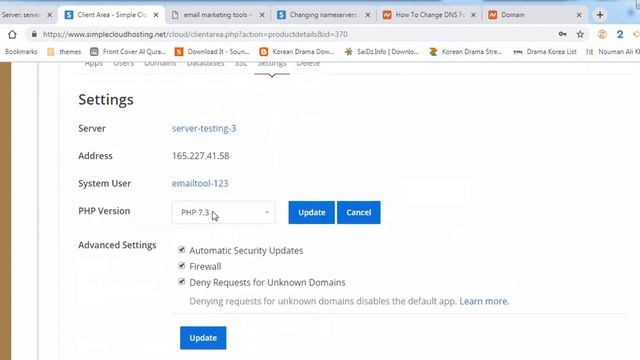
Task: Open the Domains section tab
Action: tap(160, 64)
